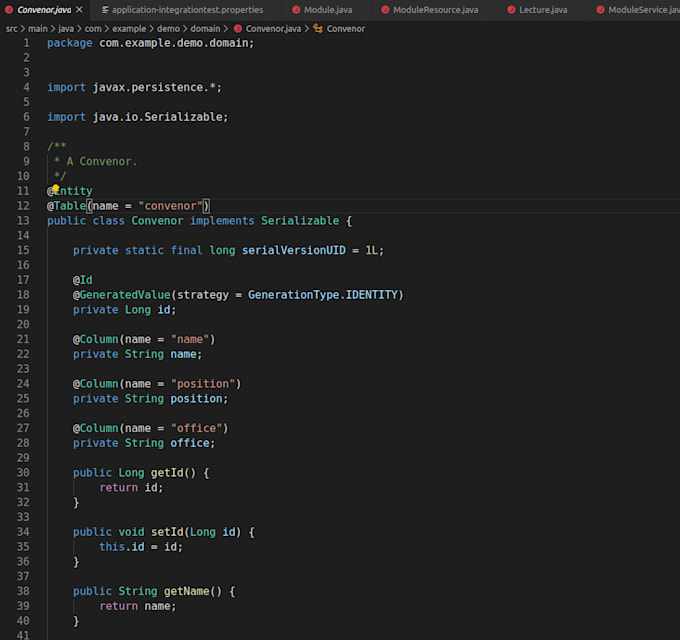
Task: Open the Module.java tab
Action: (x=328, y=10)
